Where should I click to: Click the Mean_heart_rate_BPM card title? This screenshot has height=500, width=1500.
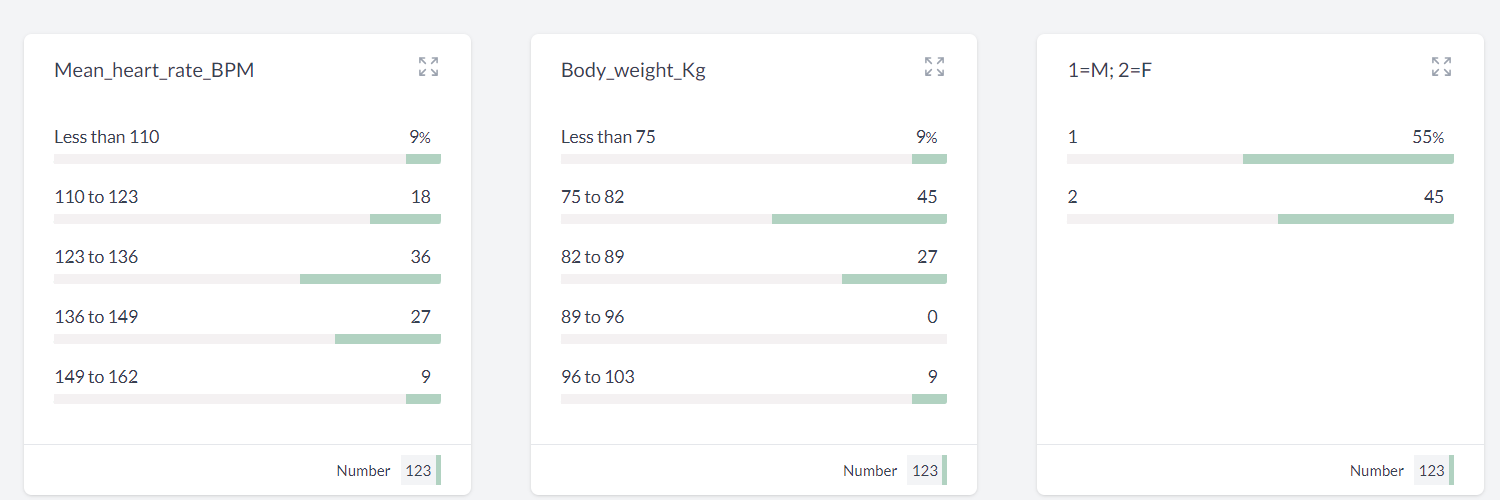[x=154, y=70]
